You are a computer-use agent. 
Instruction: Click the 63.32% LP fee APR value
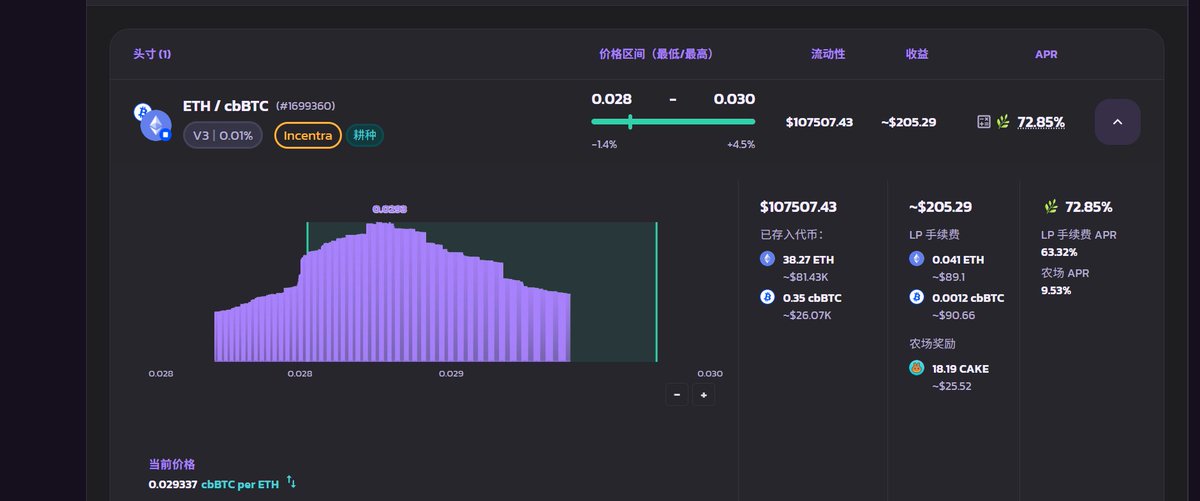click(1059, 252)
